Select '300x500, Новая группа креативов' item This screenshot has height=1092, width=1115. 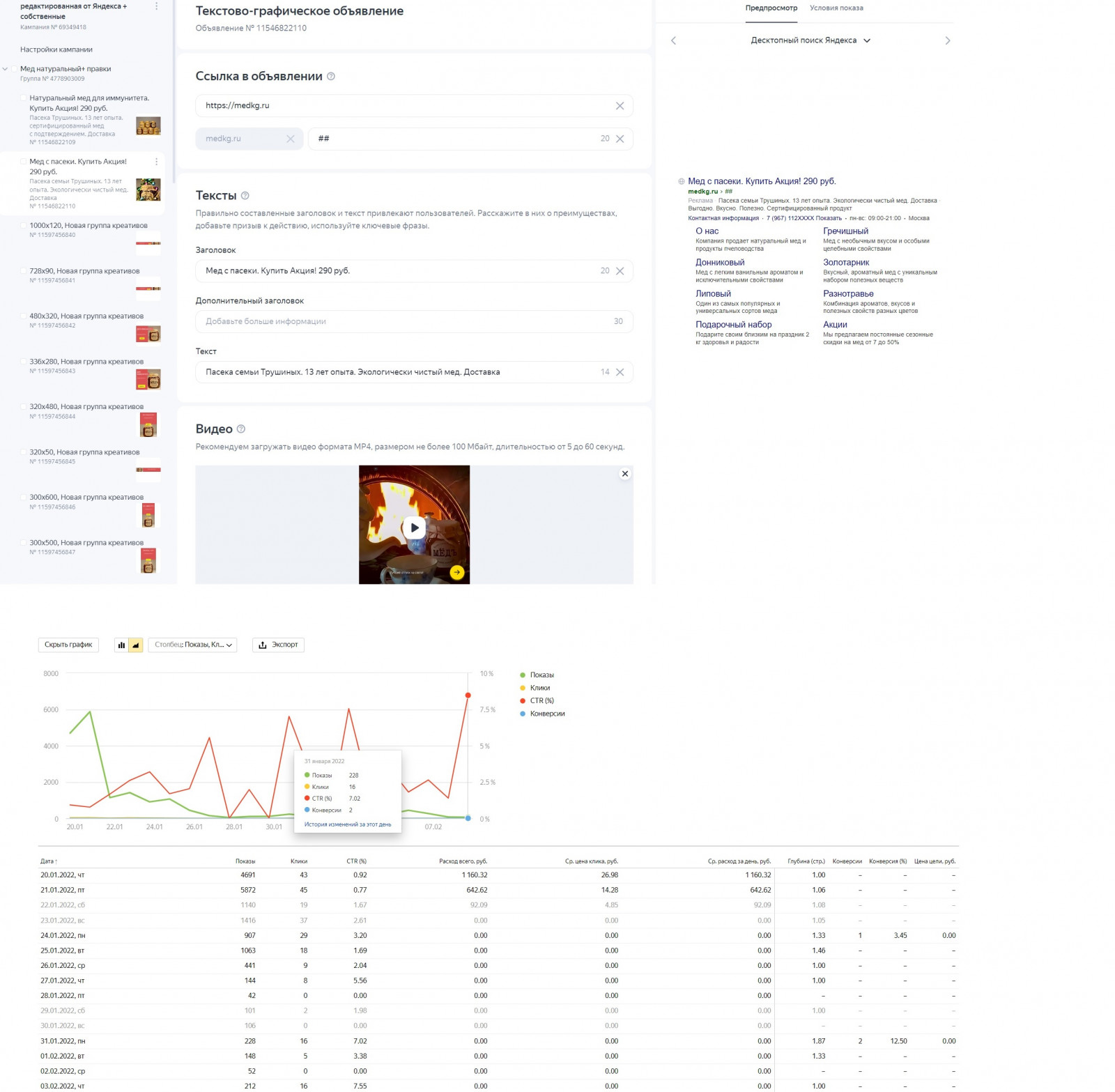coord(86,543)
